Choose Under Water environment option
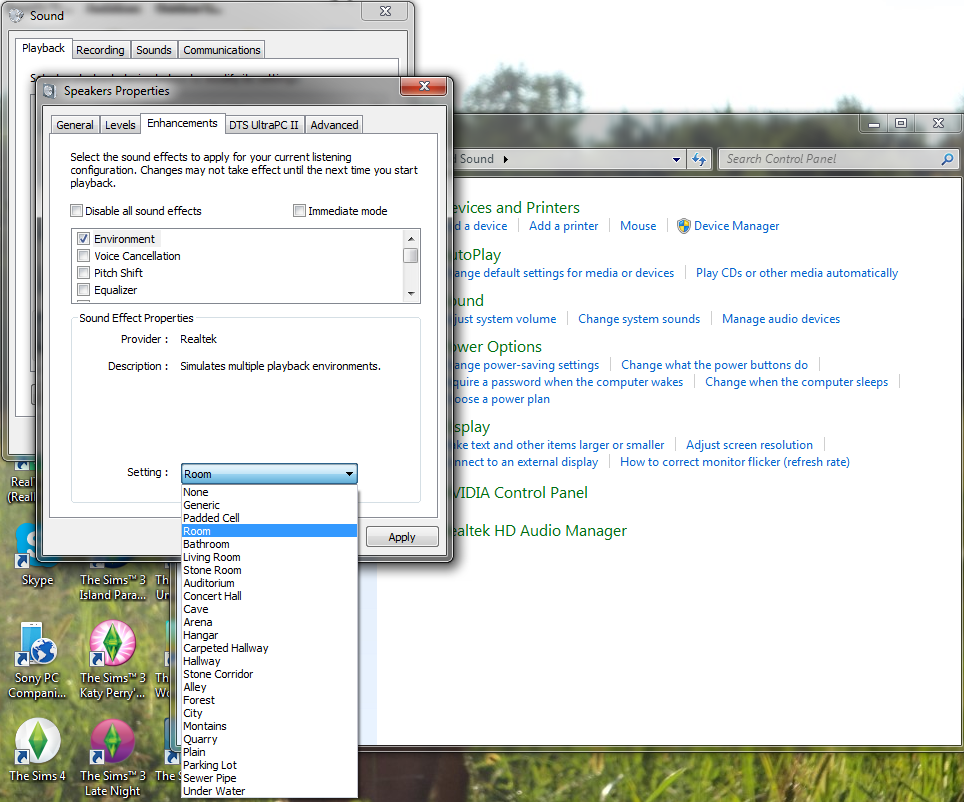 pos(214,791)
